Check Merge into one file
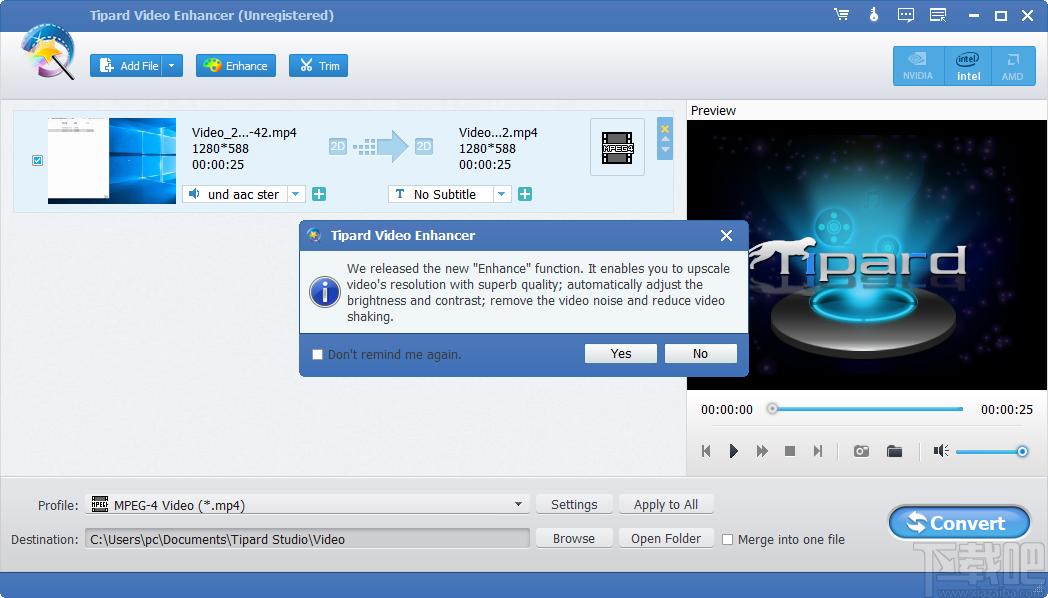The height and width of the screenshot is (598, 1048). click(727, 539)
